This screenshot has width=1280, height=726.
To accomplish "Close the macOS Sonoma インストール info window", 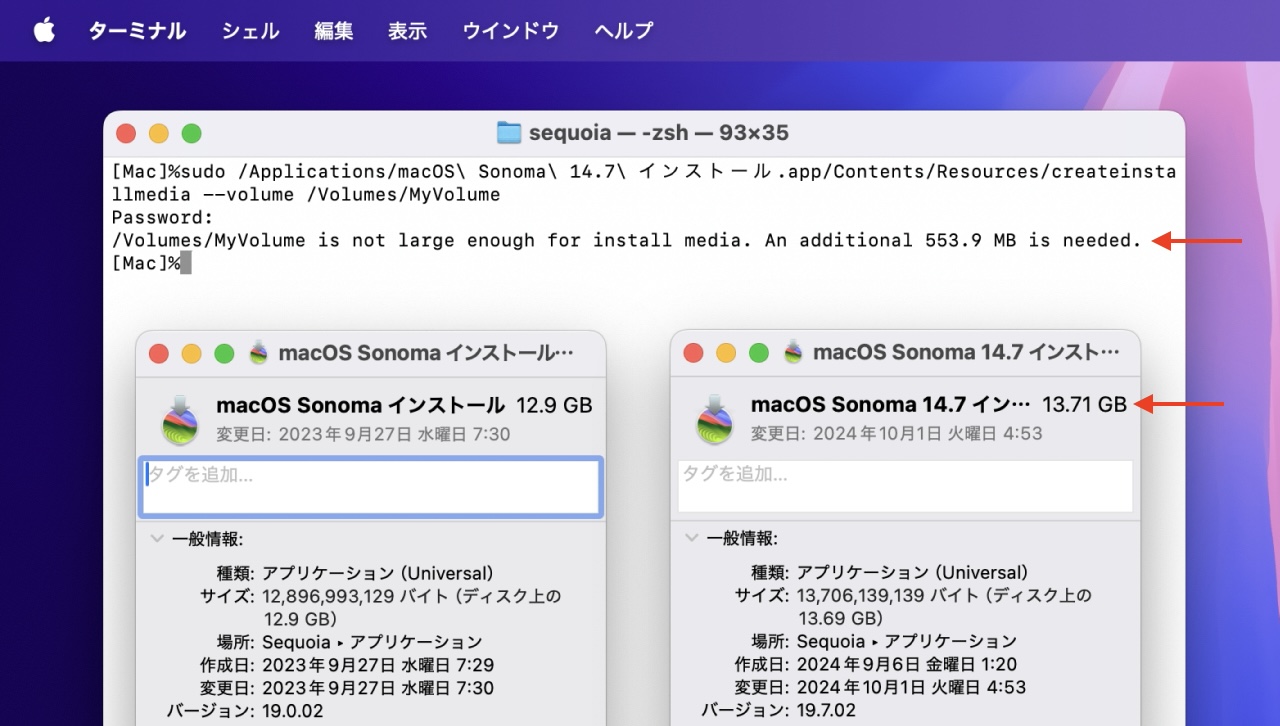I will 158,353.
